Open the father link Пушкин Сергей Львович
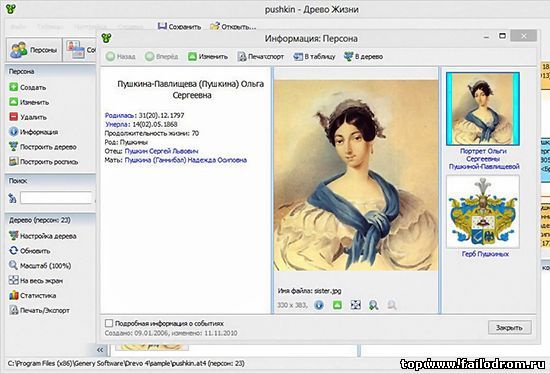 click(x=161, y=151)
